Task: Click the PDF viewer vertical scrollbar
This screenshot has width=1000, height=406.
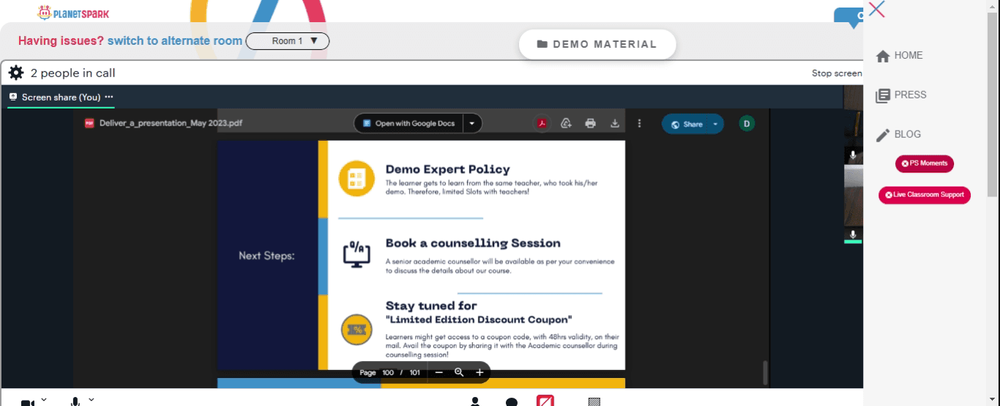Action: click(765, 372)
